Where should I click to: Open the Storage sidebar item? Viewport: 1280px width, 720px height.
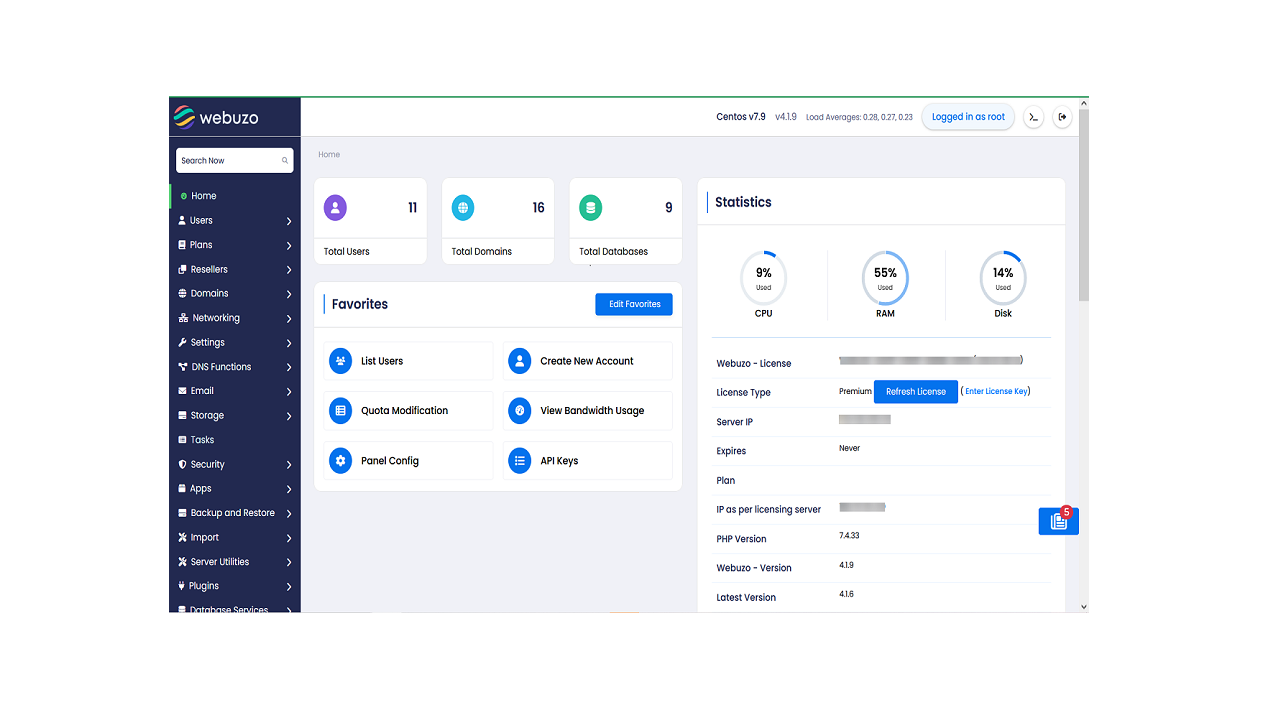click(235, 415)
